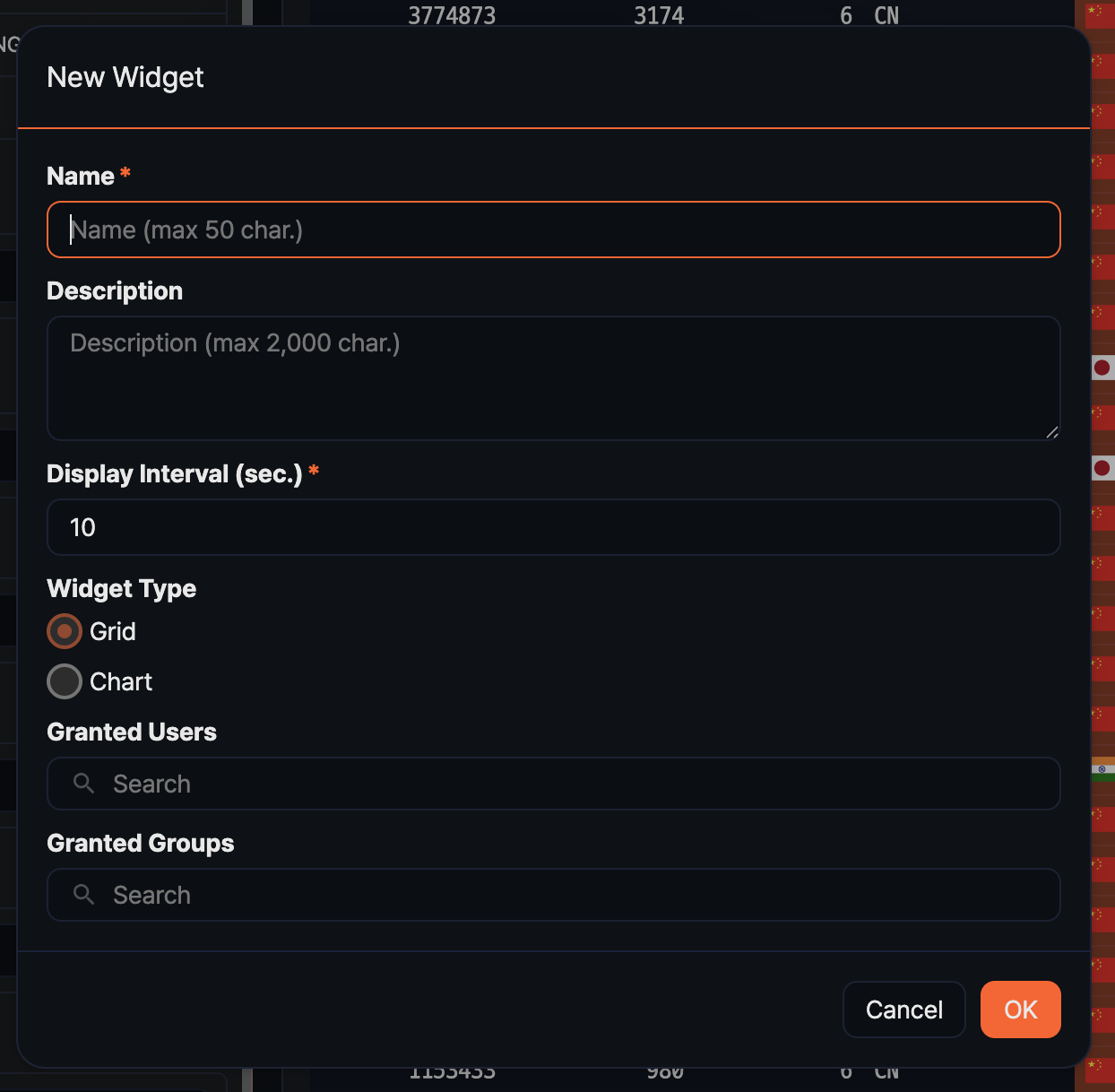Click the Granted Users search box

[x=553, y=783]
